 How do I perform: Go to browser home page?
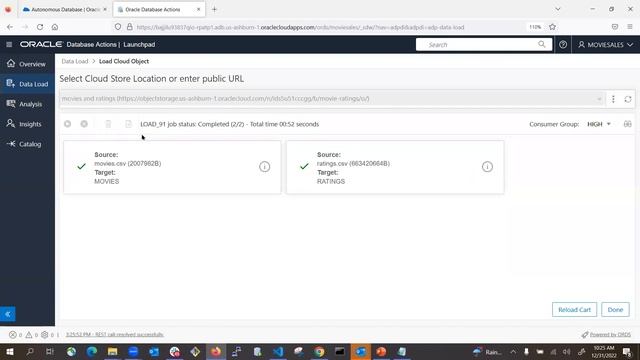(x=55, y=27)
